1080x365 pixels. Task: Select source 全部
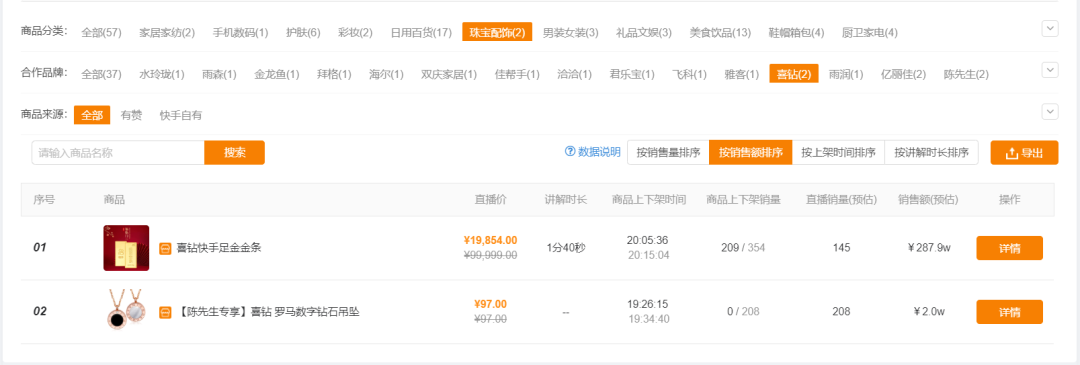(92, 115)
